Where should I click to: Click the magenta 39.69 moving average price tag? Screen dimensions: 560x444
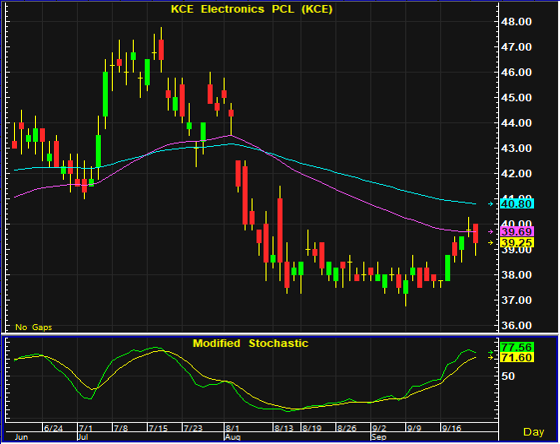pyautogui.click(x=517, y=231)
